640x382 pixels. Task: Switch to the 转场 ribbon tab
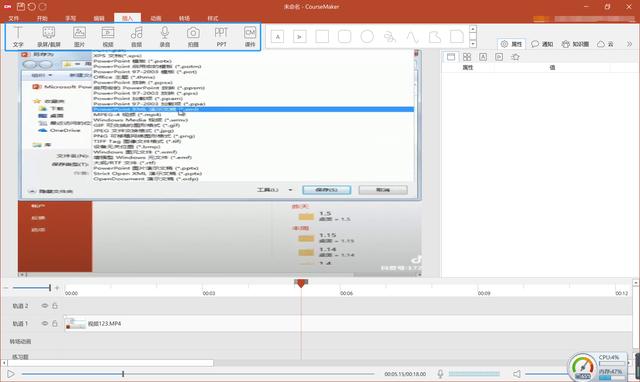(184, 18)
